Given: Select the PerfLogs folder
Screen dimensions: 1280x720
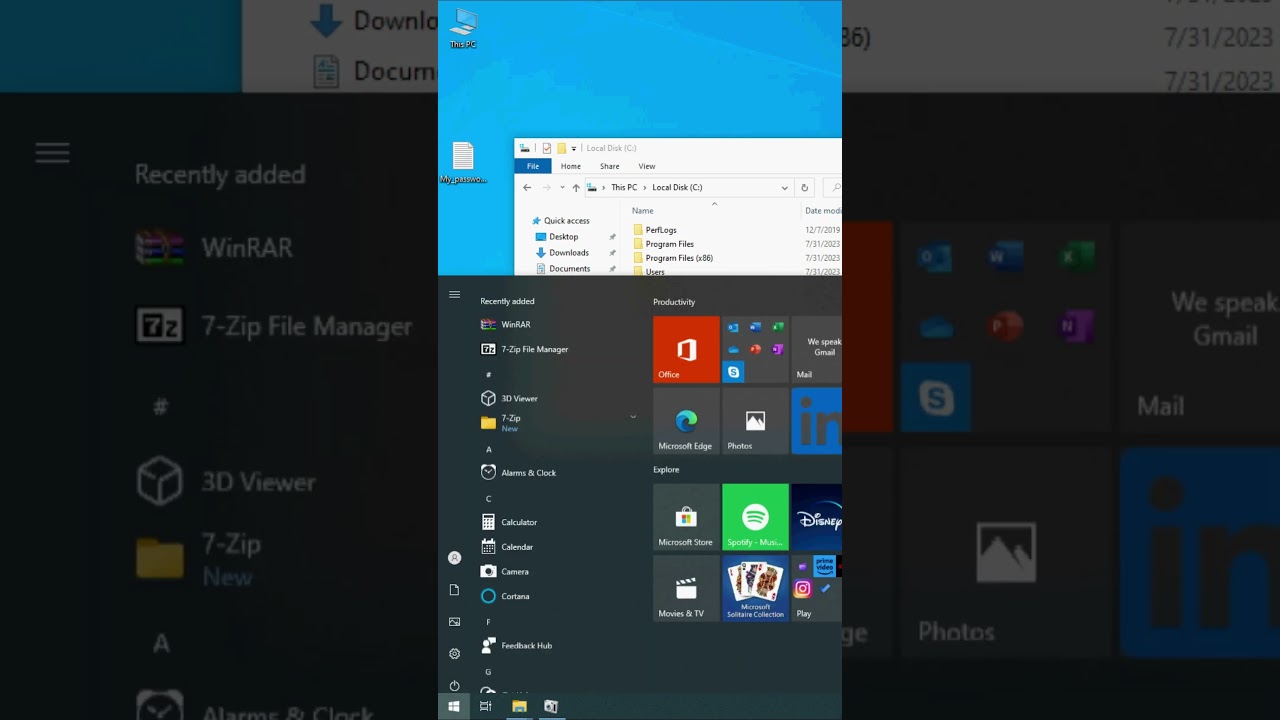Looking at the screenshot, I should coord(661,230).
